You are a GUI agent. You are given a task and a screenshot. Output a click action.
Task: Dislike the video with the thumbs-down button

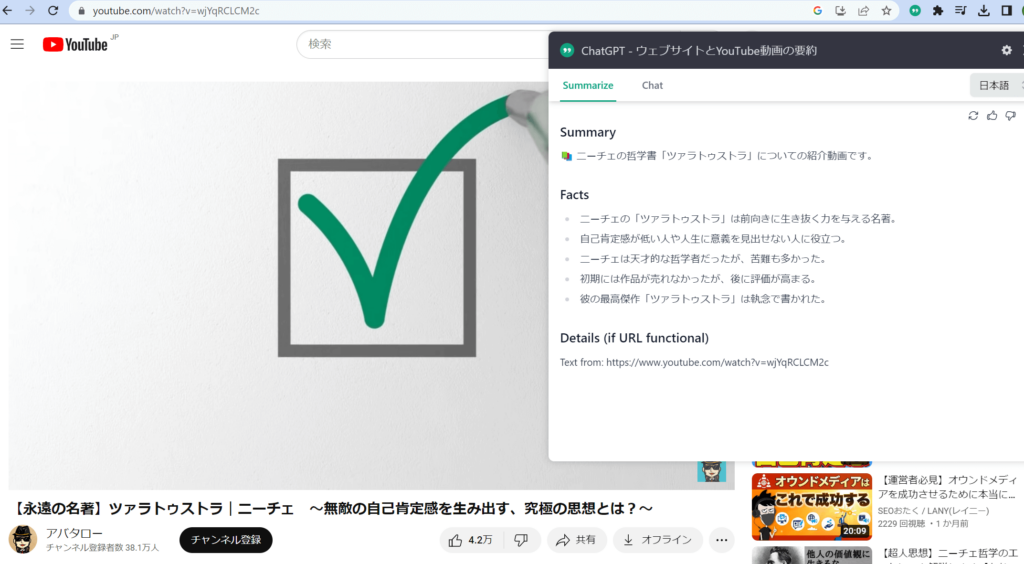point(521,540)
